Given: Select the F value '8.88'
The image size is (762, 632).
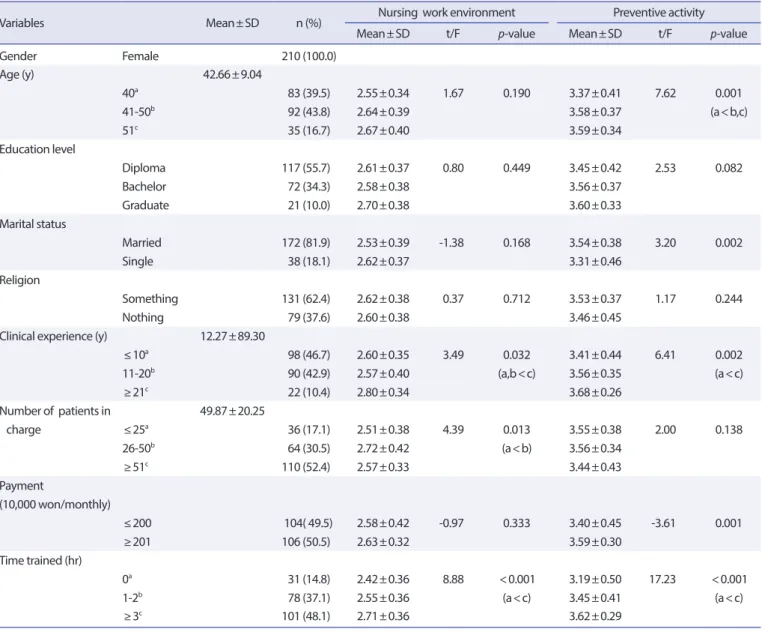Looking at the screenshot, I should 453,579.
